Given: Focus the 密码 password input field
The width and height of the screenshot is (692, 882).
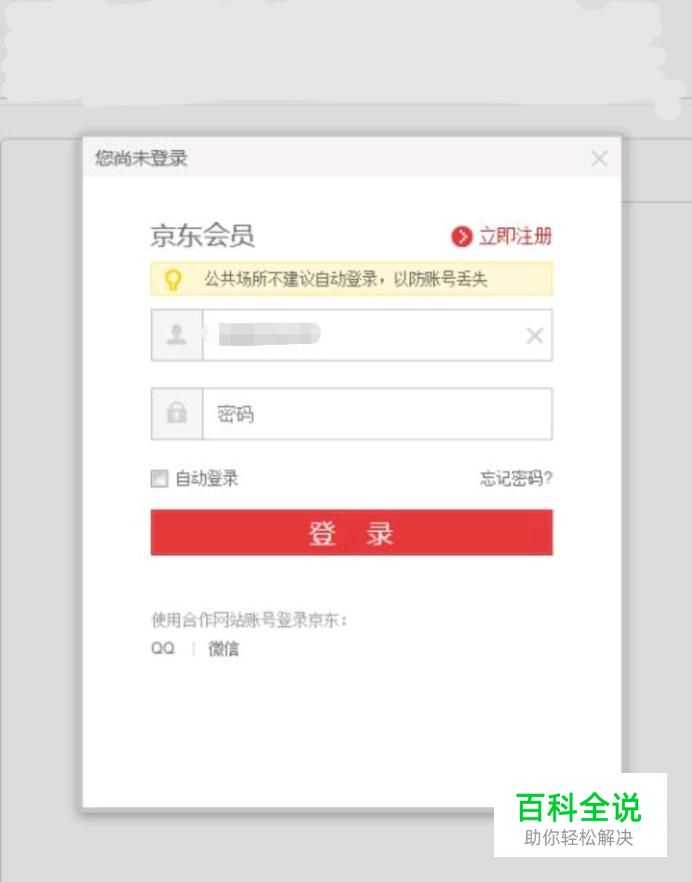Looking at the screenshot, I should (x=377, y=413).
